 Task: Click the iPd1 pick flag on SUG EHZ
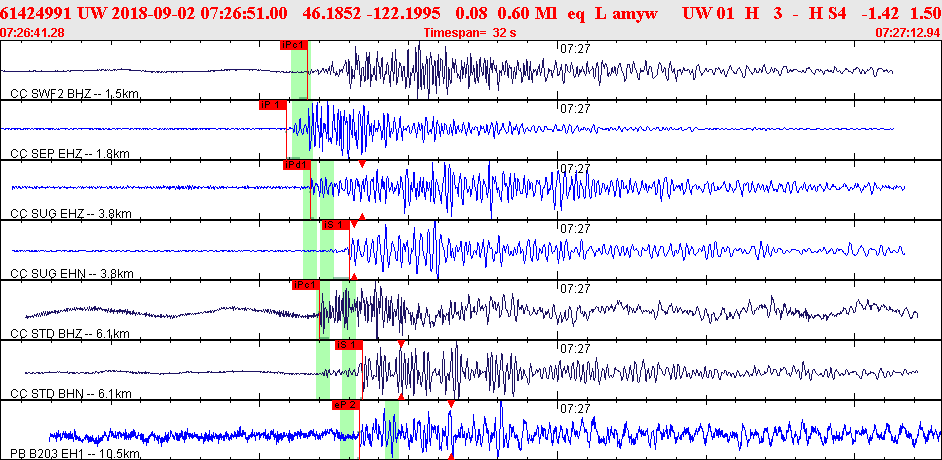tap(297, 165)
